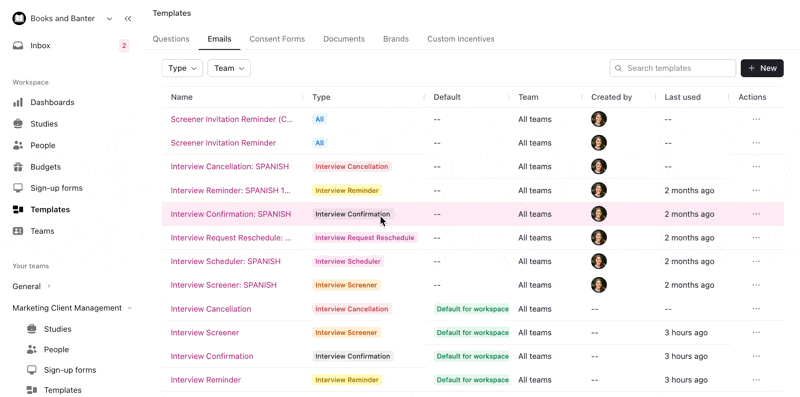Open Interview Reminder: SPANISH 1... template

tap(231, 190)
